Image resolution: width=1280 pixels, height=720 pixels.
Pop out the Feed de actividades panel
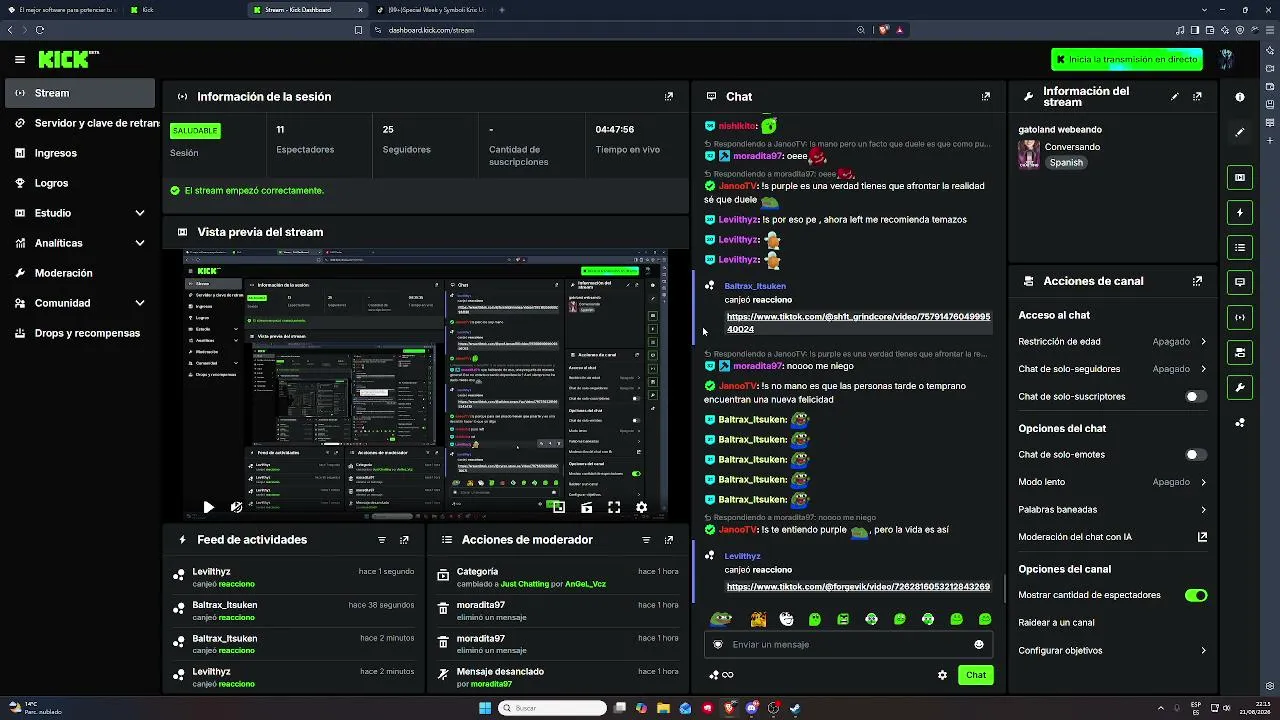click(x=404, y=540)
